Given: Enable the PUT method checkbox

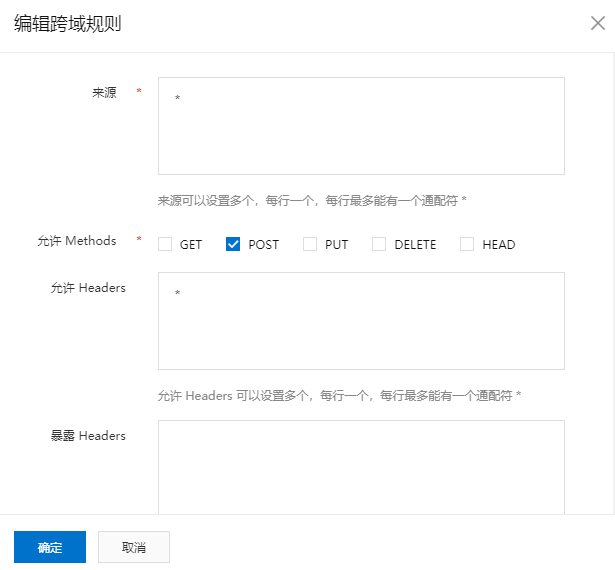Looking at the screenshot, I should tap(310, 244).
